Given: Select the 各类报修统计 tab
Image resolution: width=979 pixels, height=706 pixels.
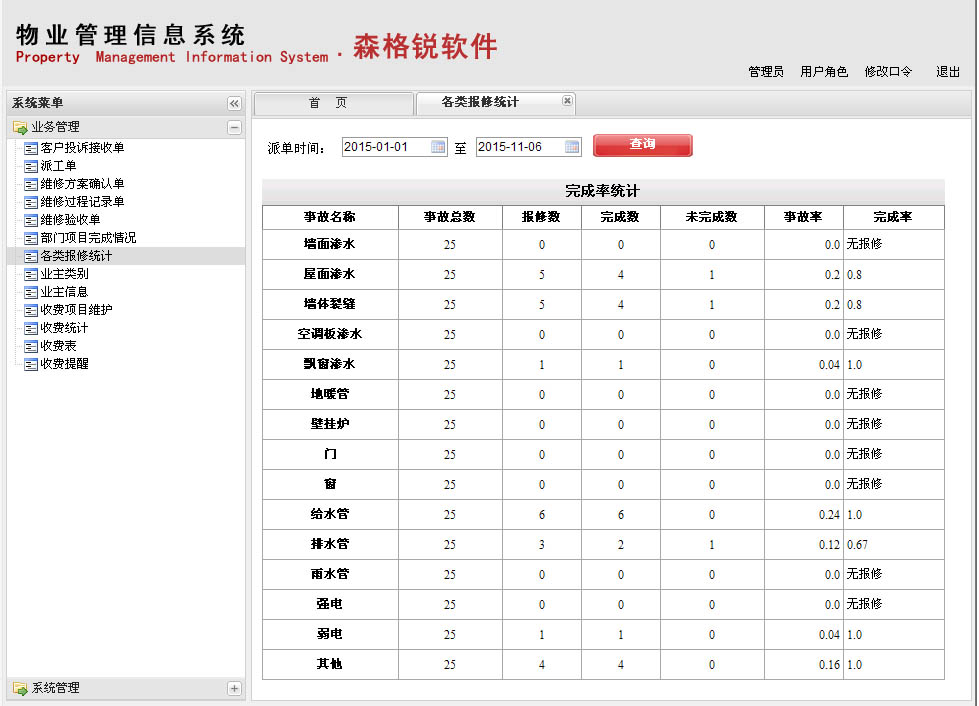Looking at the screenshot, I should [x=480, y=102].
